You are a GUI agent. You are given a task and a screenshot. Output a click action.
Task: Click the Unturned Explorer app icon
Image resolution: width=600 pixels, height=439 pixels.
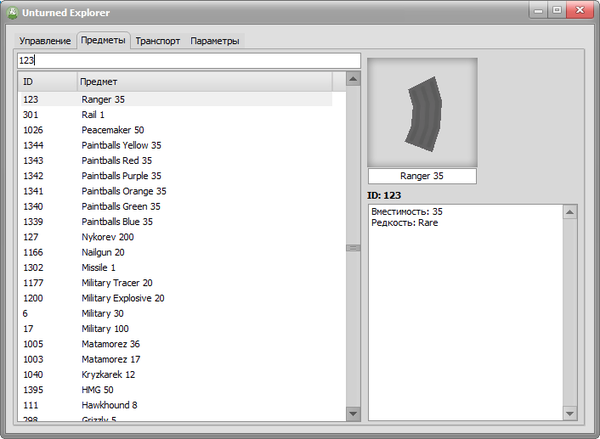13,13
